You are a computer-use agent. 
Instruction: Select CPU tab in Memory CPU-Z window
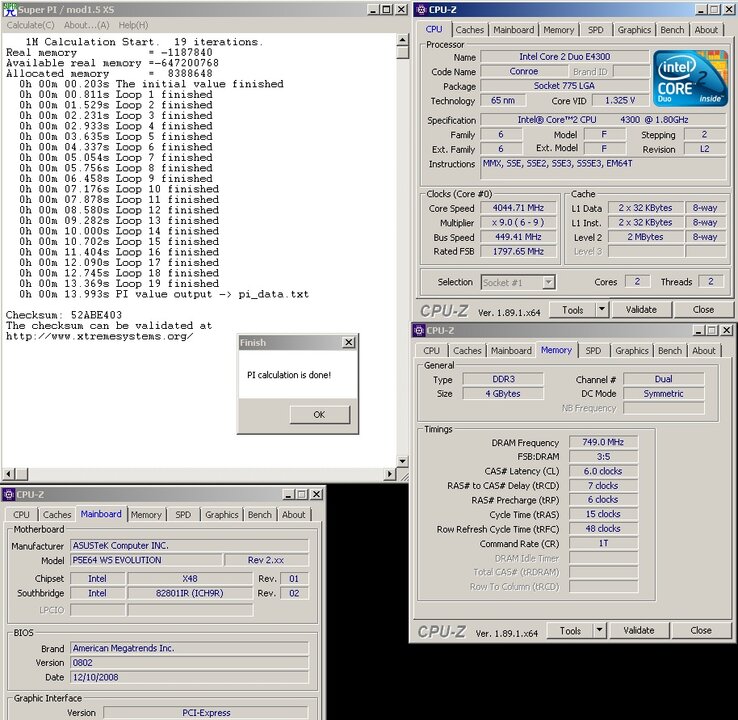click(x=431, y=351)
